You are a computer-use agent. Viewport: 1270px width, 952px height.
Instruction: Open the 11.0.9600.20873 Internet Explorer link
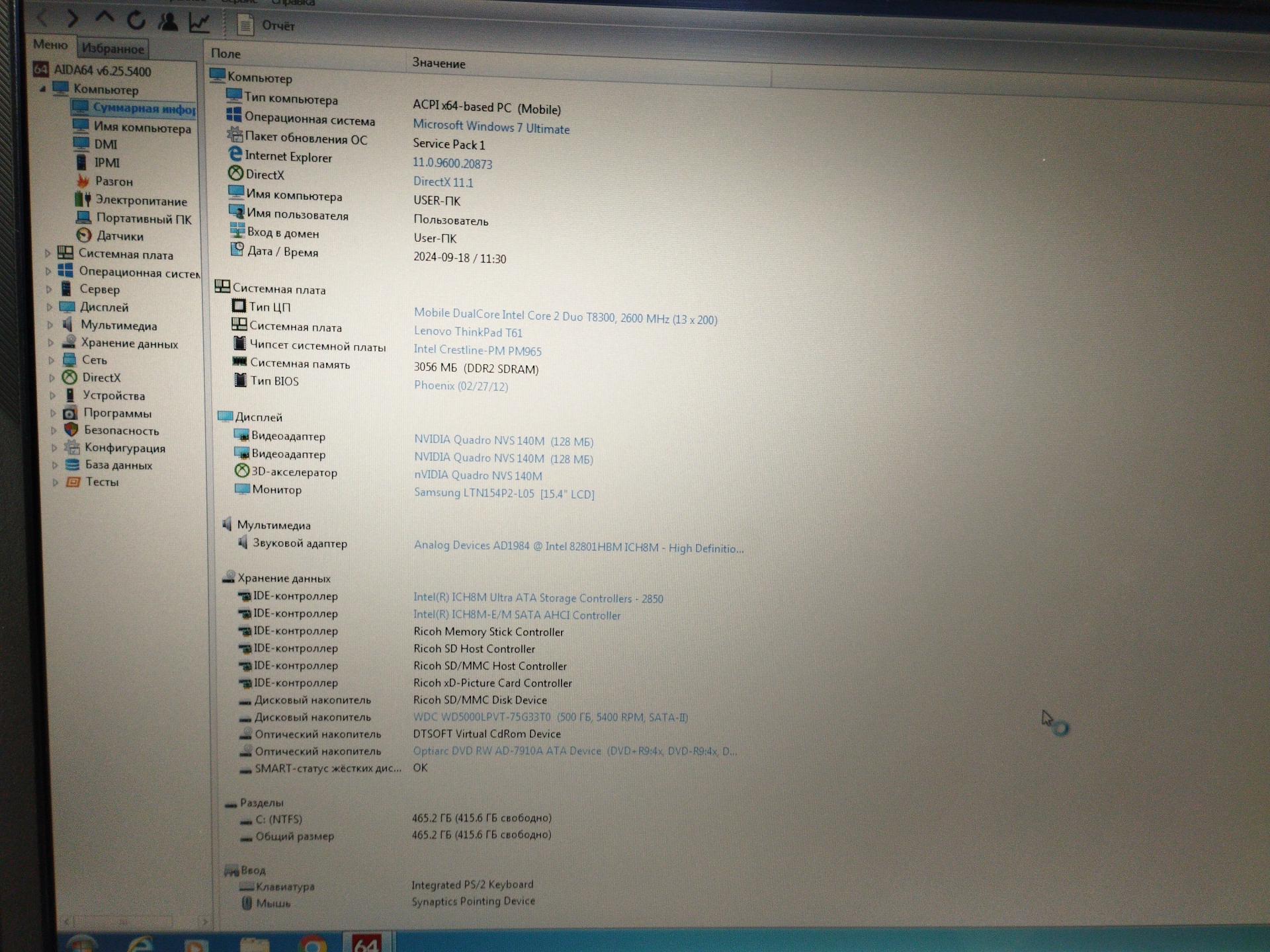[452, 163]
